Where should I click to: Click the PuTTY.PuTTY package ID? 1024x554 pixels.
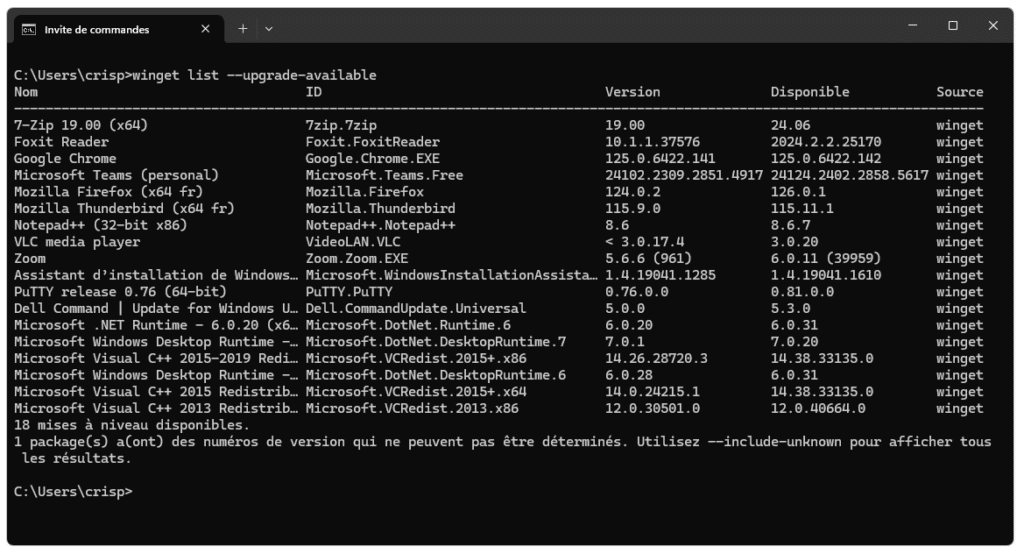coord(350,291)
